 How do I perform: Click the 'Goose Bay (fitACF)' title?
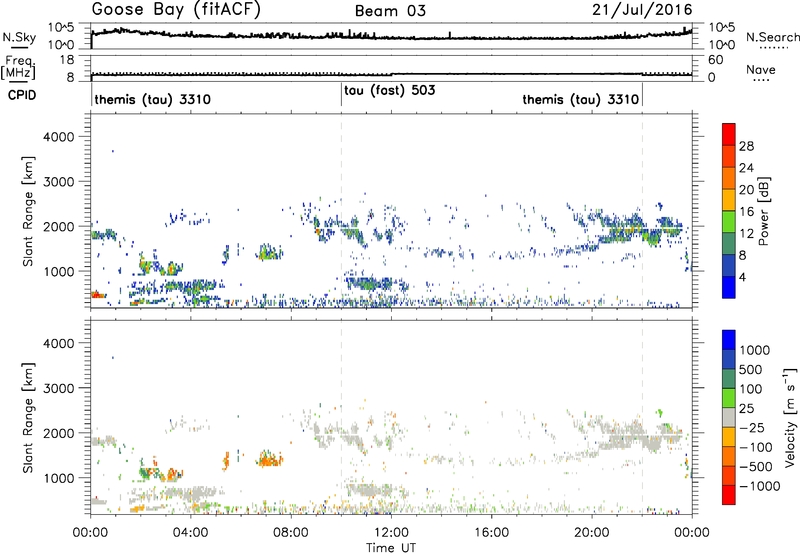(176, 10)
